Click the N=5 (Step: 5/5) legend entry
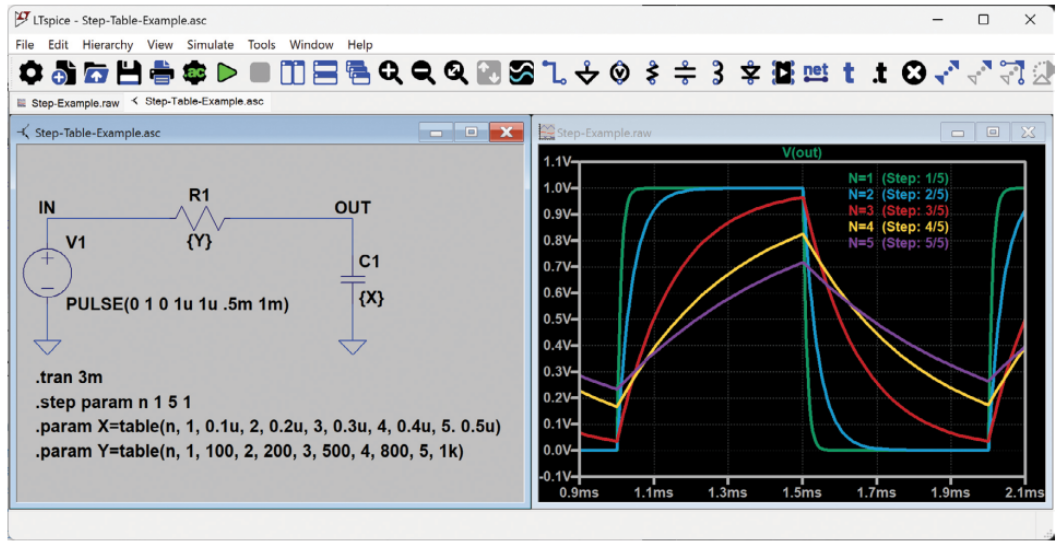 pyautogui.click(x=897, y=242)
